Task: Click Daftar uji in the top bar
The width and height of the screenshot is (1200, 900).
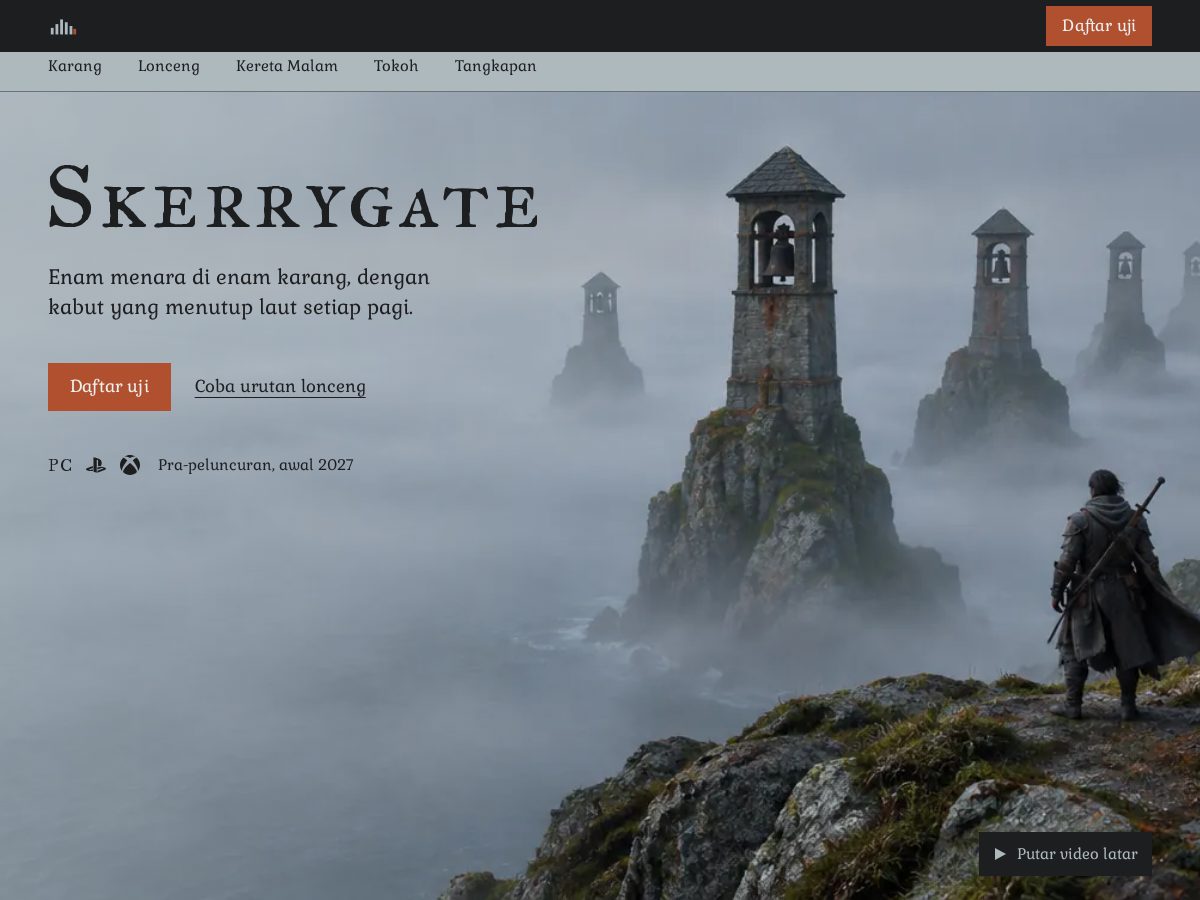Action: (1098, 26)
